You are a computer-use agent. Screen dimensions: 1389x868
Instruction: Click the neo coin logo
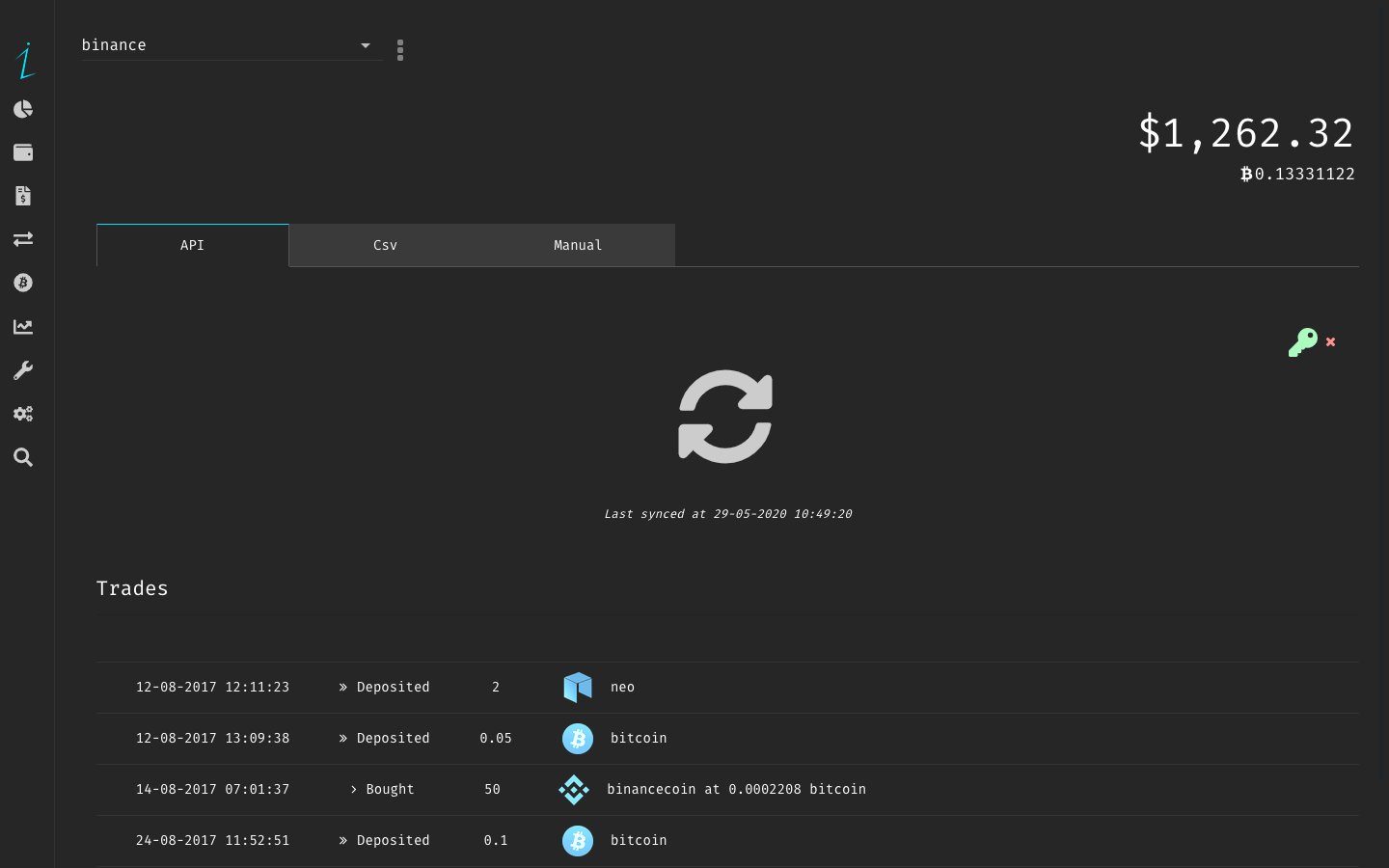point(578,688)
